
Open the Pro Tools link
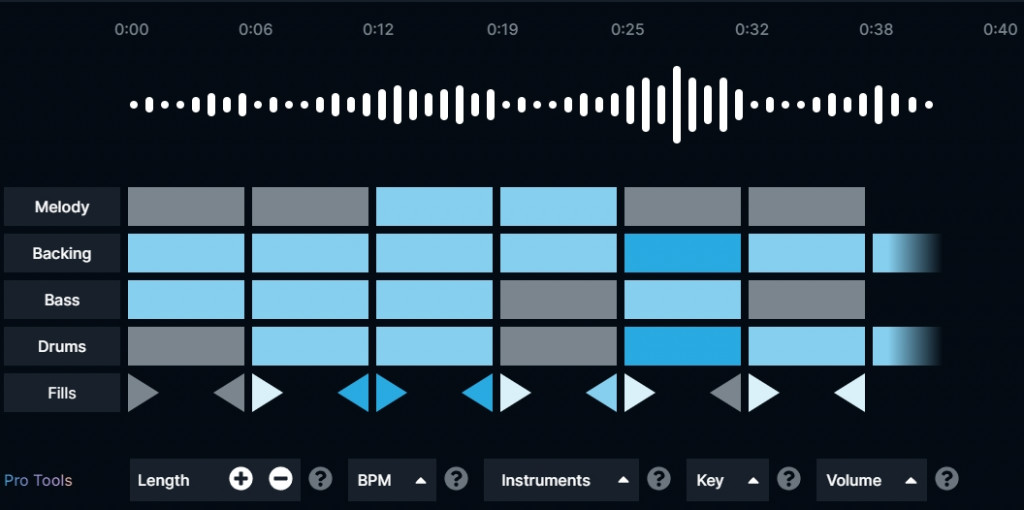point(38,481)
